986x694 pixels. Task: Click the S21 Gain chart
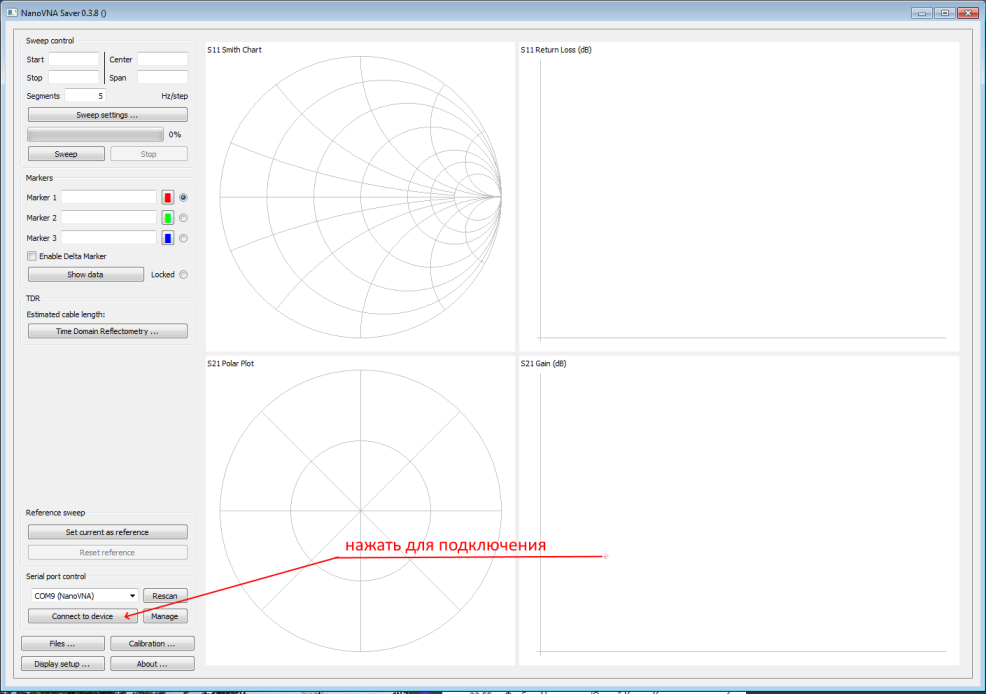(x=739, y=510)
